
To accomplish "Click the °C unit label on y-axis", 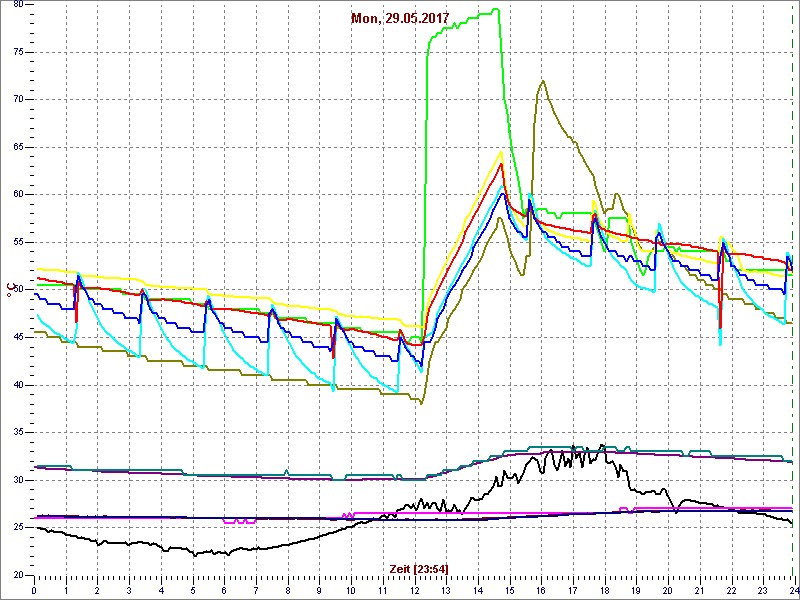I will [x=9, y=291].
